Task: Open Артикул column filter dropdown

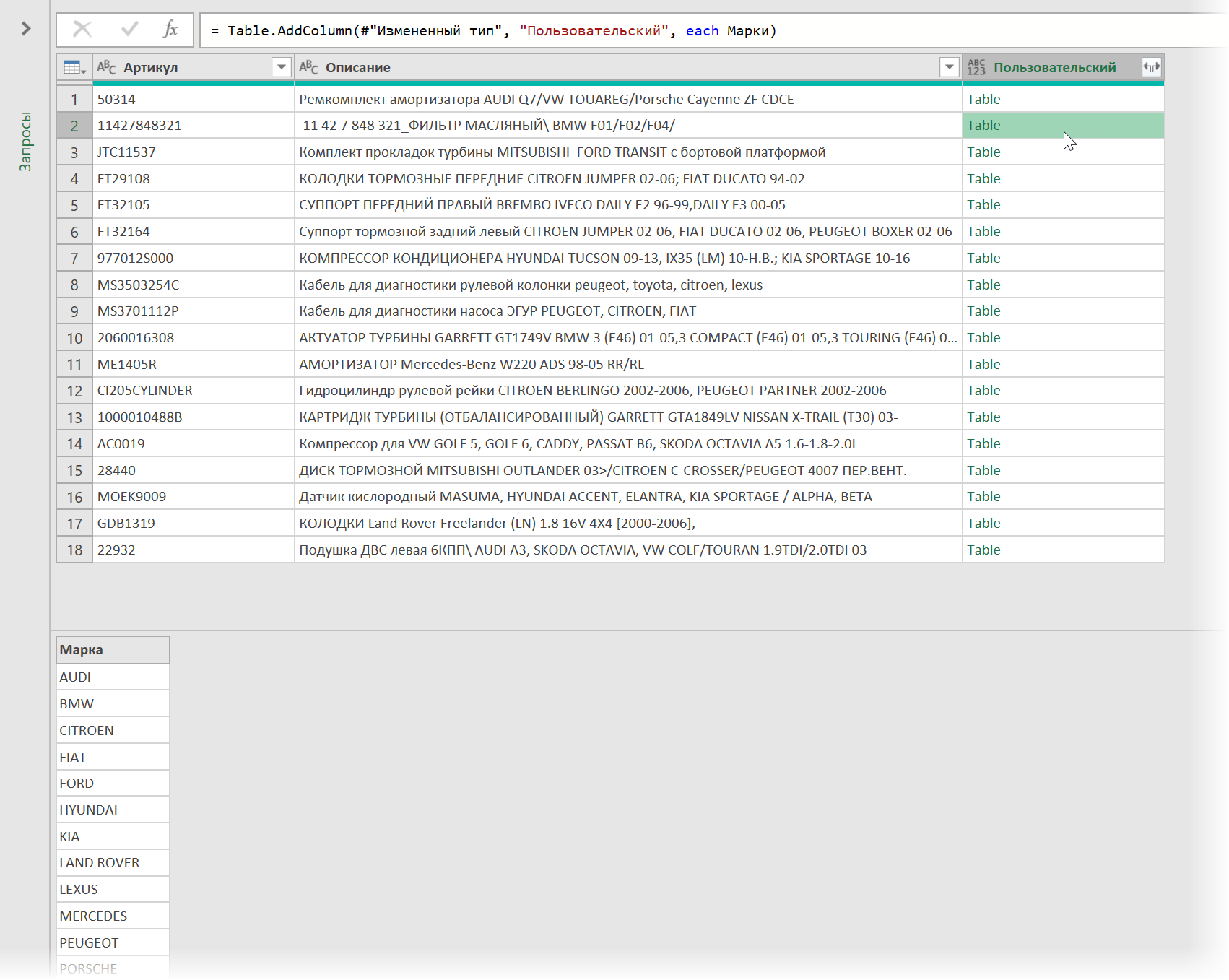Action: [x=282, y=67]
